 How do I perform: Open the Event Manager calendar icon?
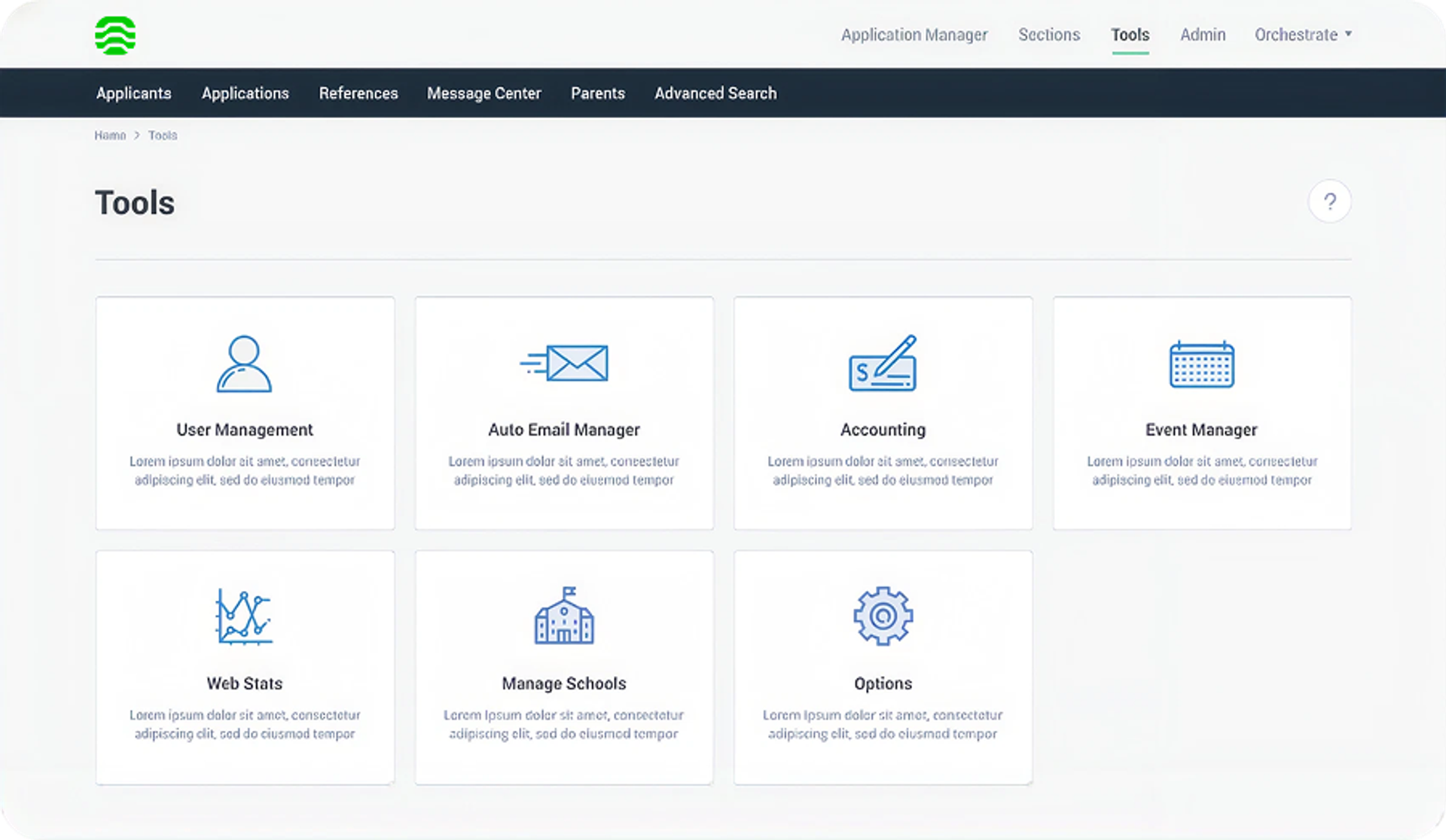1202,364
